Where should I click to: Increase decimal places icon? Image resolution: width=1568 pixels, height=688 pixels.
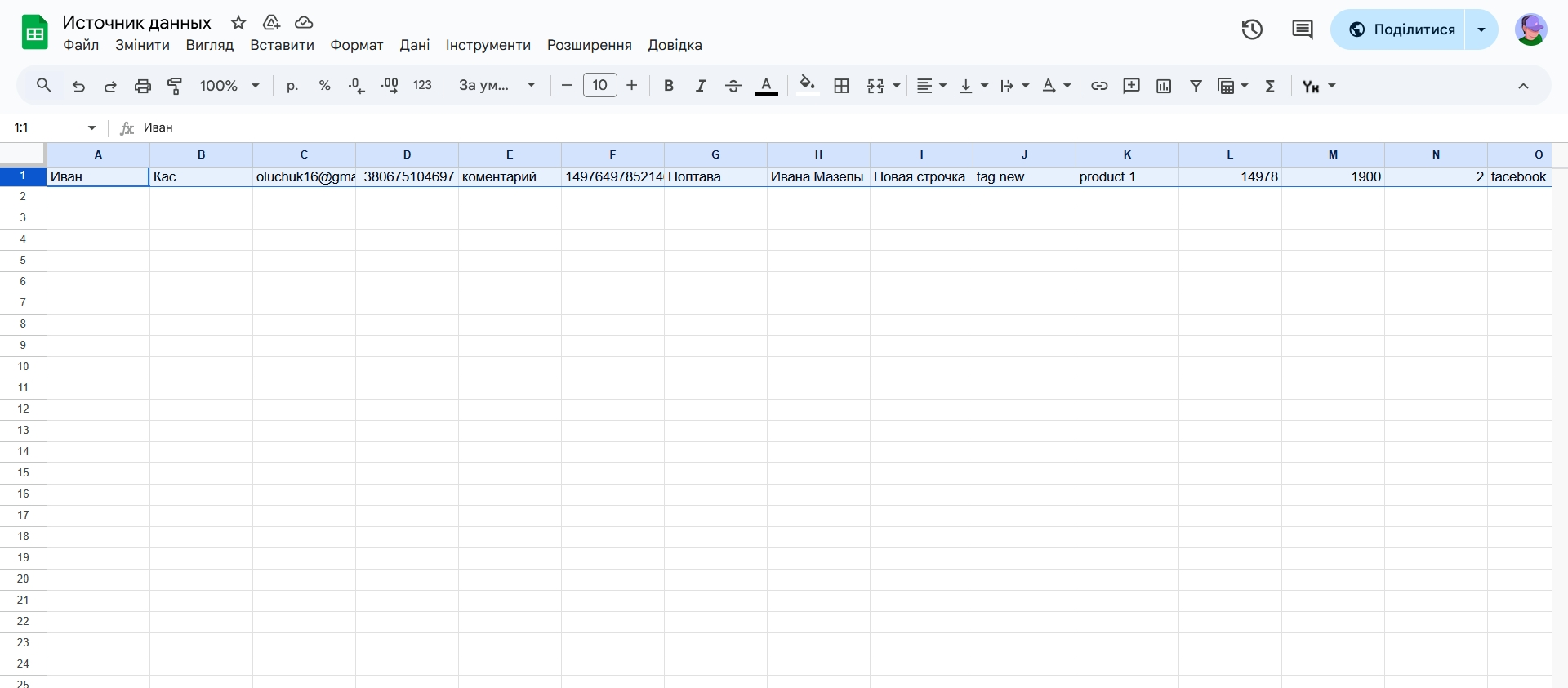pos(390,86)
